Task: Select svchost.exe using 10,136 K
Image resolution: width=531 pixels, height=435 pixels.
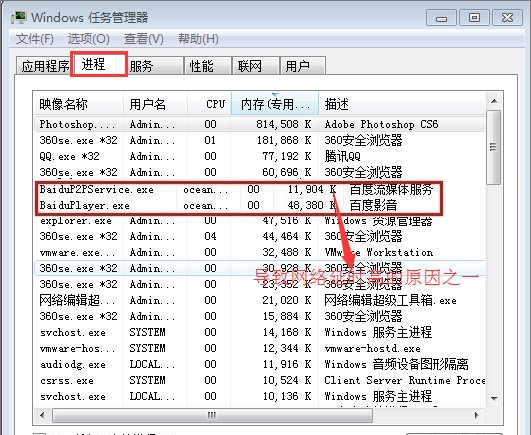Action: pos(260,396)
